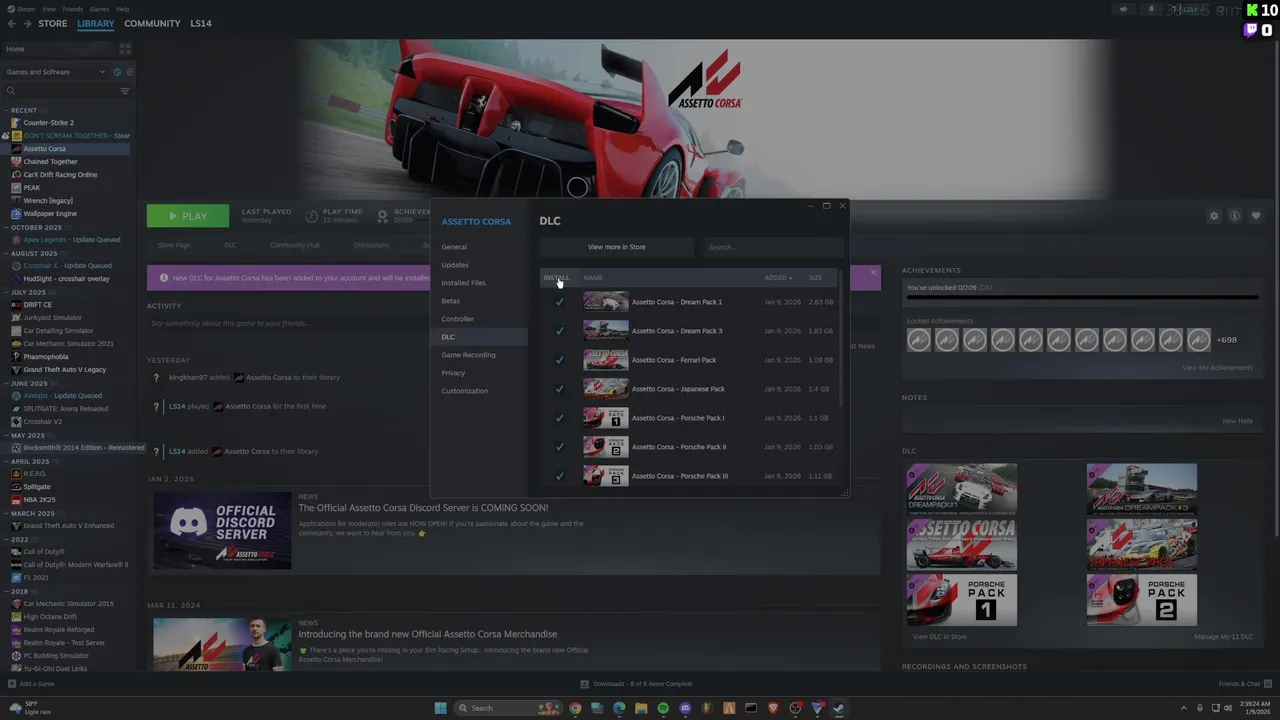The image size is (1280, 720).
Task: Select Game Recording in the properties sidebar
Action: point(468,355)
